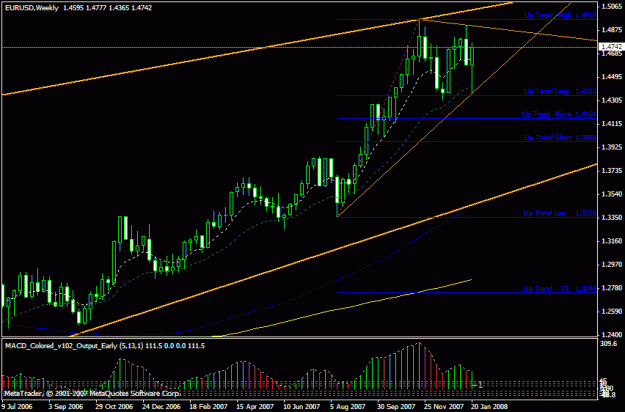Select the 'Up Trend Short 1.3974' label
The height and width of the screenshot is (412, 625).
coord(560,137)
